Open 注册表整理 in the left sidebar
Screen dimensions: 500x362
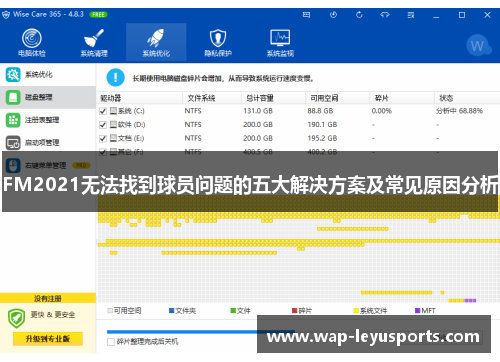(x=48, y=120)
